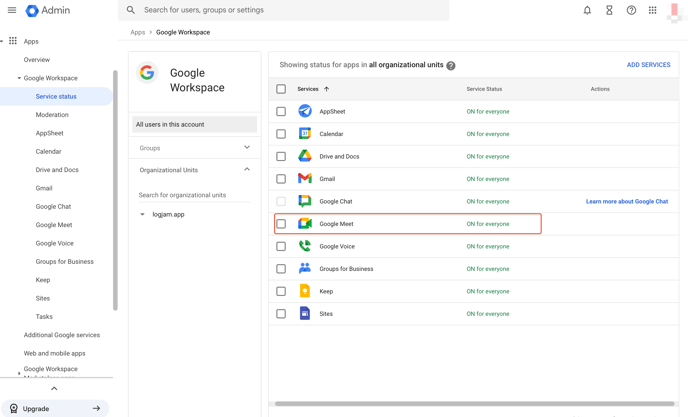Click the Keep app icon
This screenshot has width=688, height=417.
(x=305, y=291)
